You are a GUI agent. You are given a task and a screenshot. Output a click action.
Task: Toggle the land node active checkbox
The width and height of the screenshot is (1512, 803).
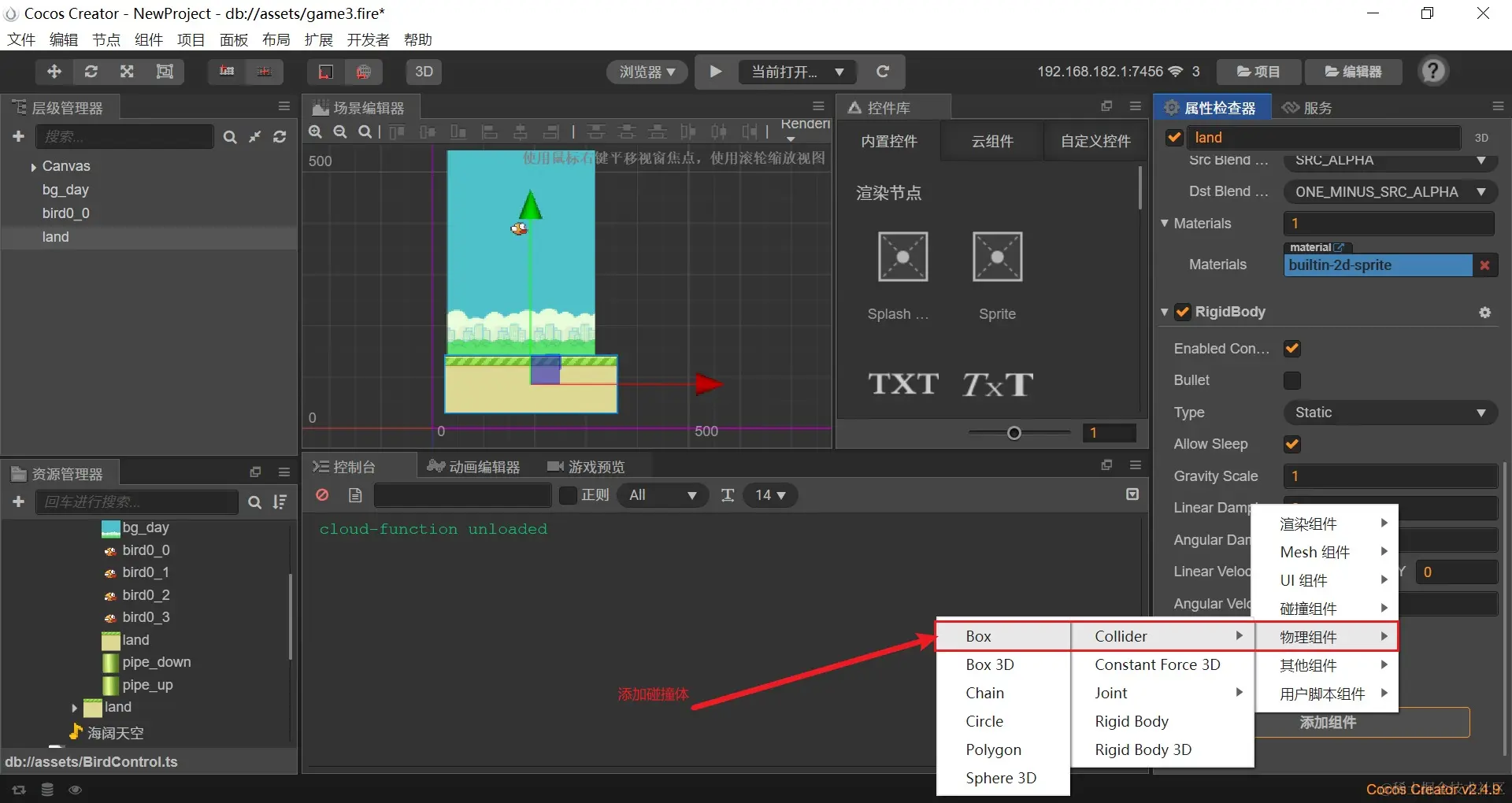pos(1174,137)
